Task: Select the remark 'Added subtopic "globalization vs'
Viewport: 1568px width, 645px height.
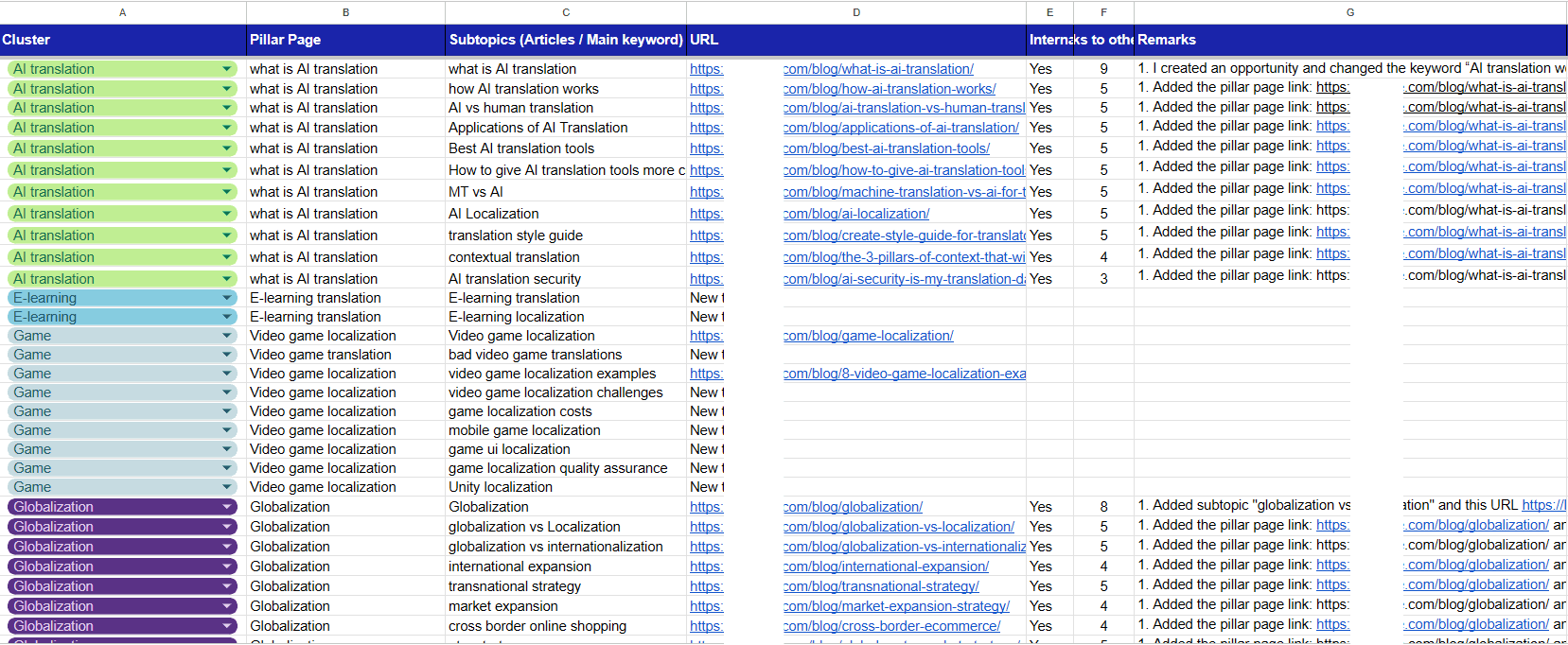Action: (x=1350, y=506)
